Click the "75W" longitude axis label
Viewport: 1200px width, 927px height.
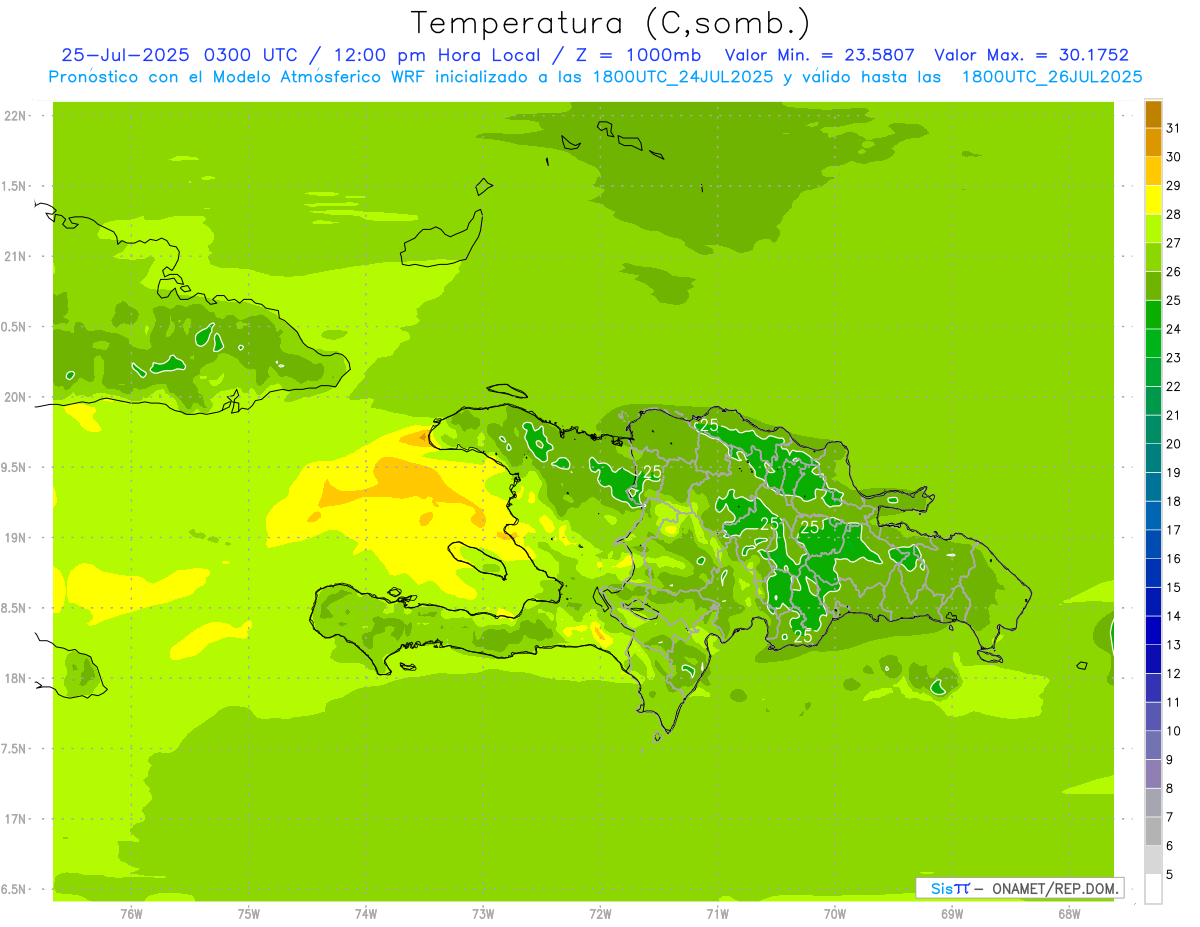coord(249,914)
